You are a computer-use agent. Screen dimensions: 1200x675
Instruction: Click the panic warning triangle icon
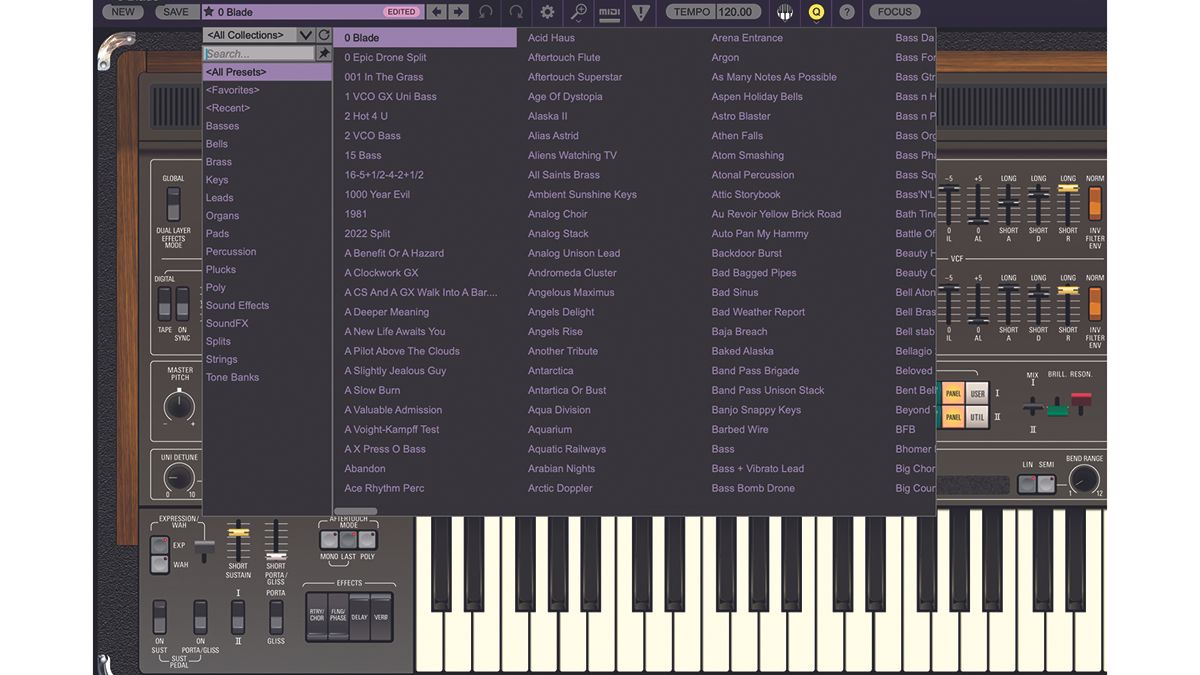tap(641, 12)
